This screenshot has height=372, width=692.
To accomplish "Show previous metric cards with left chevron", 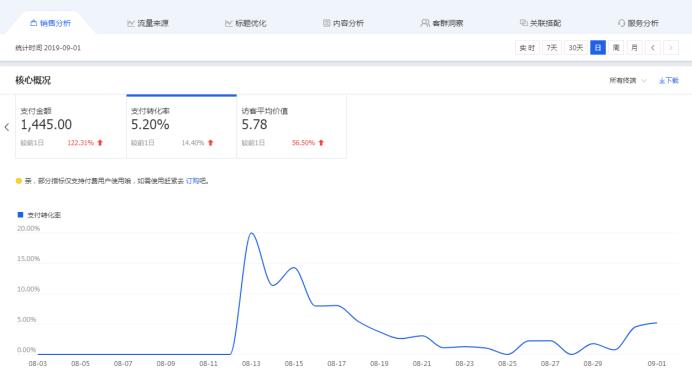I will pos(7,127).
